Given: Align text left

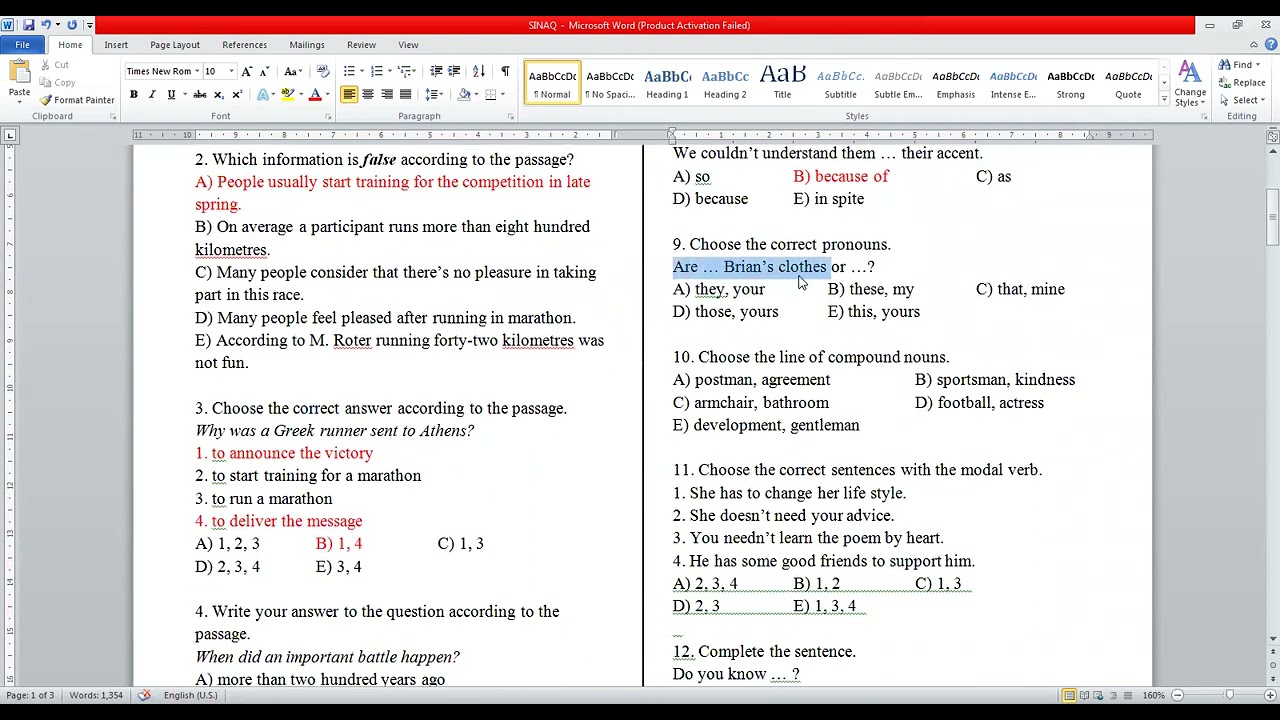Looking at the screenshot, I should pos(349,95).
